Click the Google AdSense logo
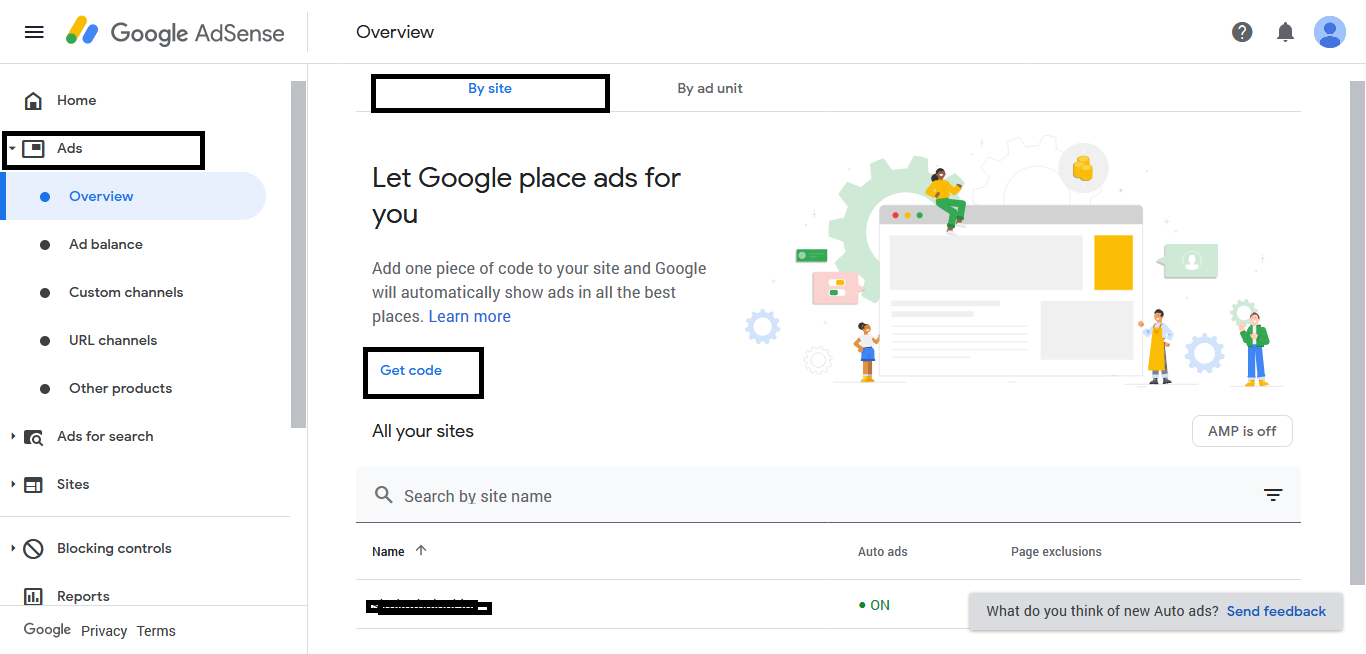Viewport: 1366px width, 654px height. tap(176, 32)
